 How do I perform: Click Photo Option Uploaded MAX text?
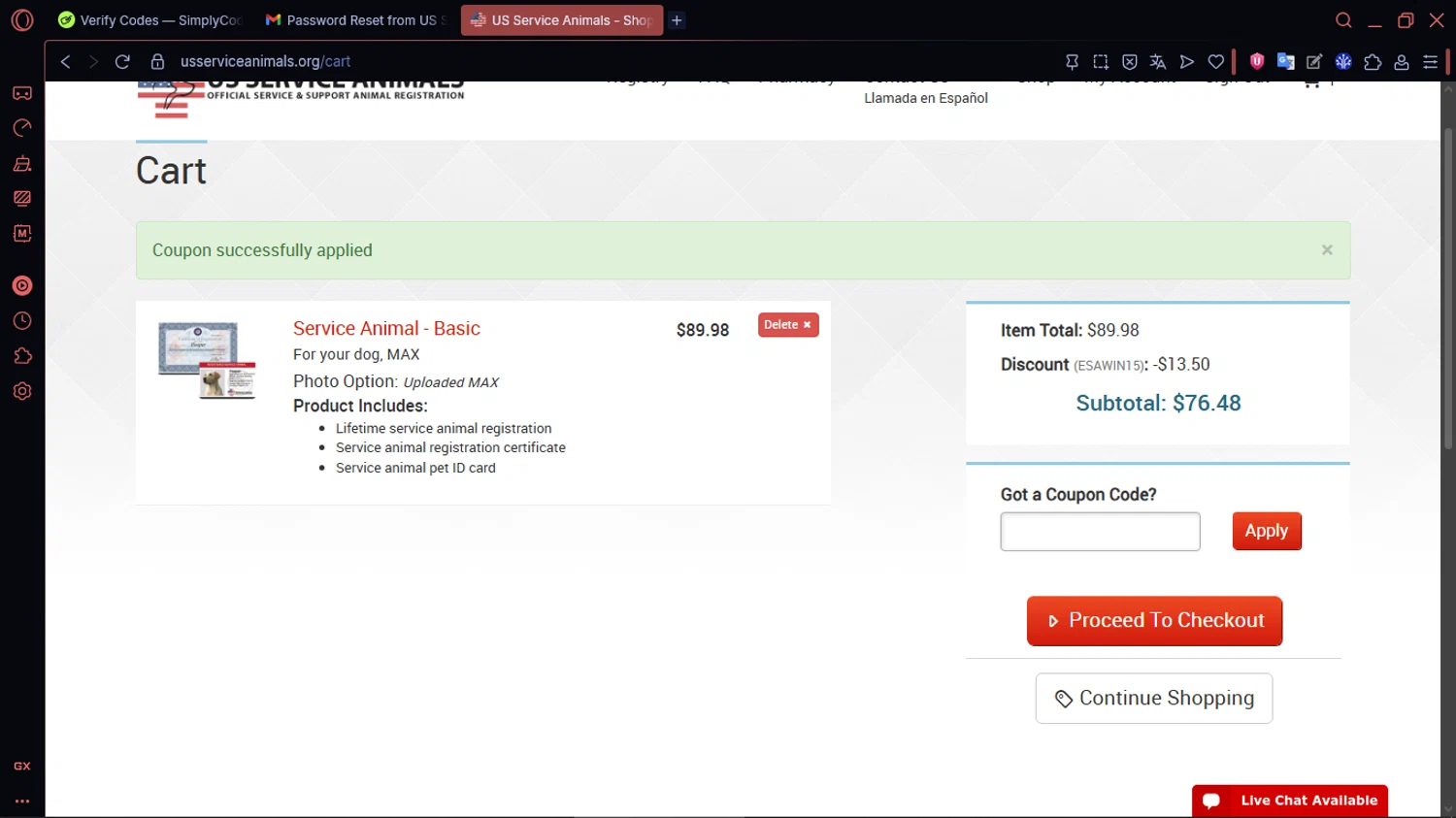396,381
